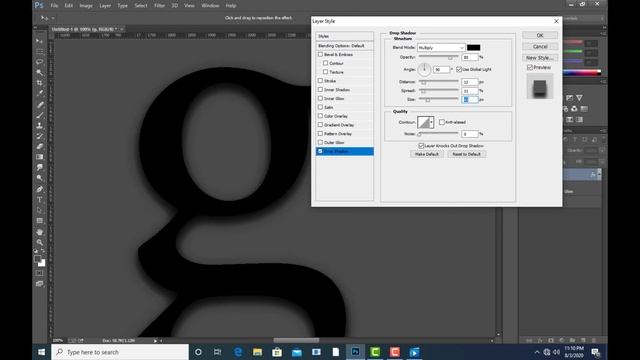Open the Window menu
Image resolution: width=640 pixels, height=360 pixels.
pos(210,6)
